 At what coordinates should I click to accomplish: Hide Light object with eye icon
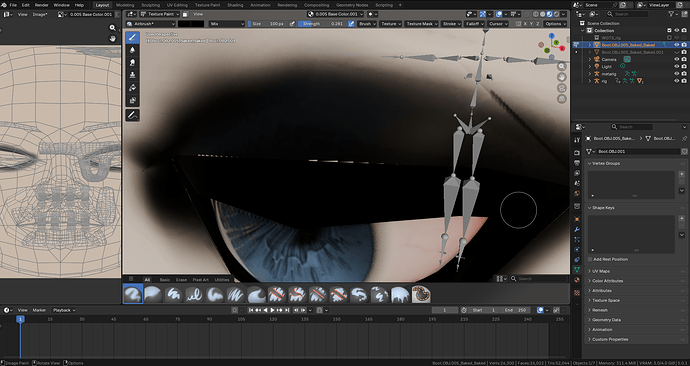677,66
